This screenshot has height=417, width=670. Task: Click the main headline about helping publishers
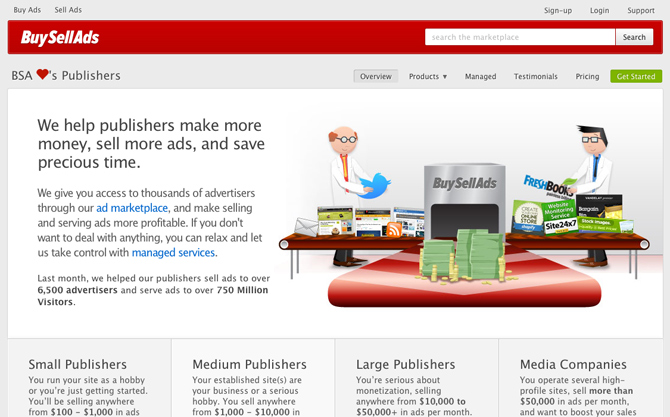[x=151, y=144]
